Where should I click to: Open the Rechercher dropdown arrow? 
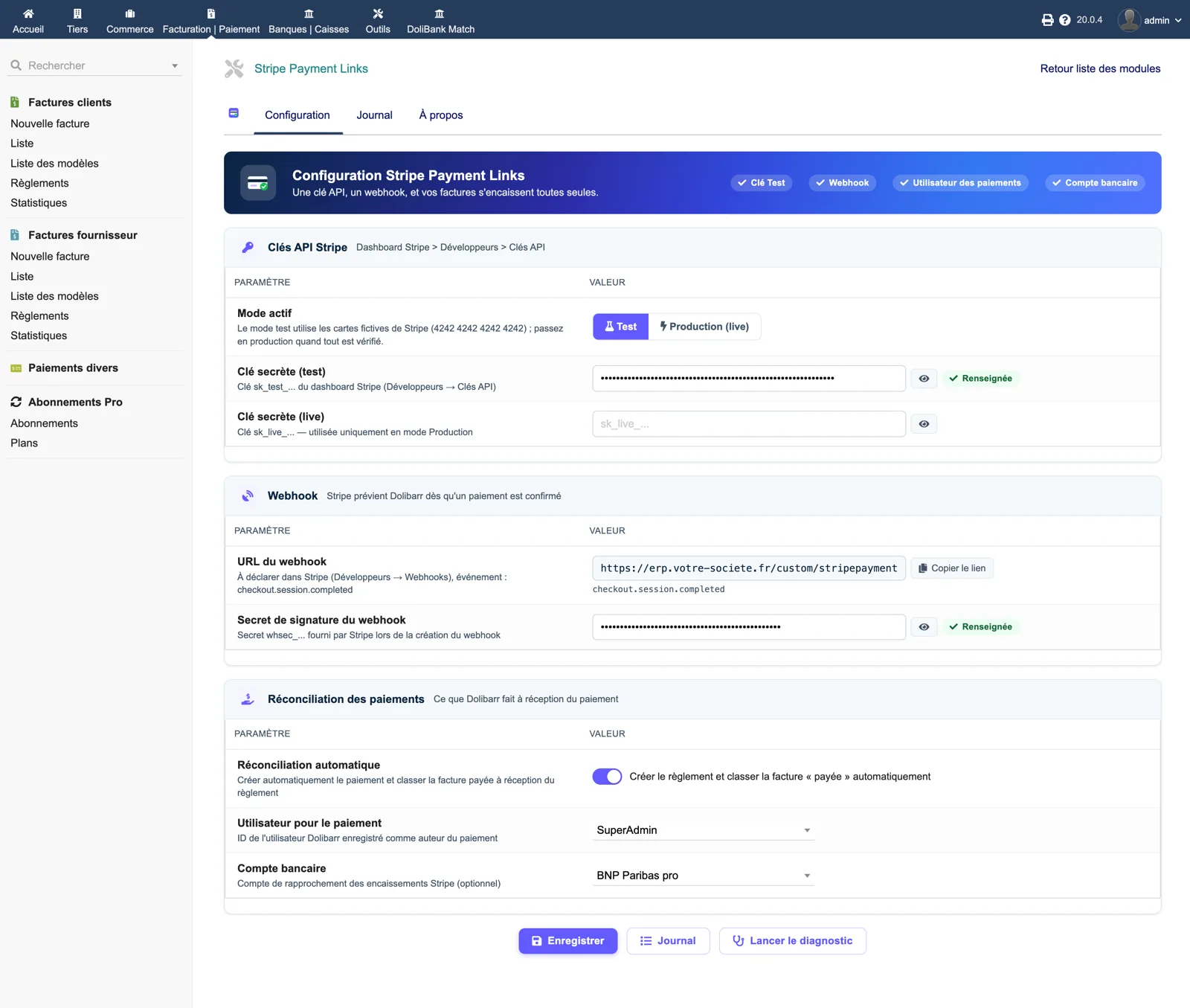point(175,65)
